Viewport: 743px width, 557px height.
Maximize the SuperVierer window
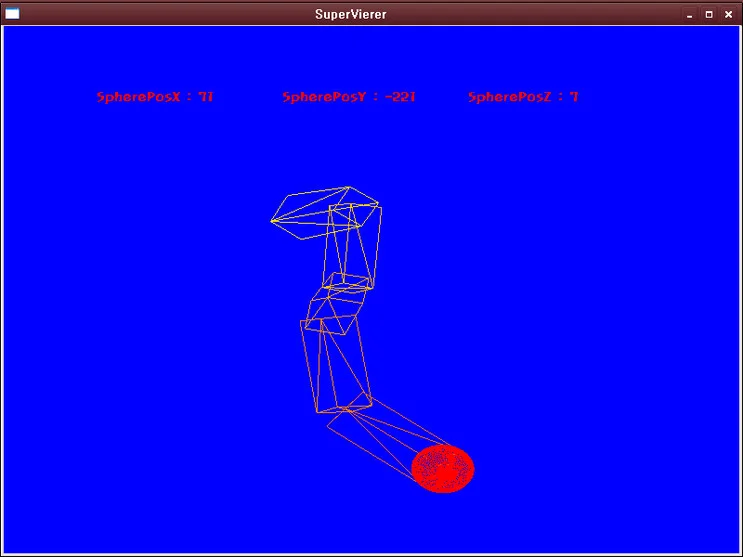[709, 15]
